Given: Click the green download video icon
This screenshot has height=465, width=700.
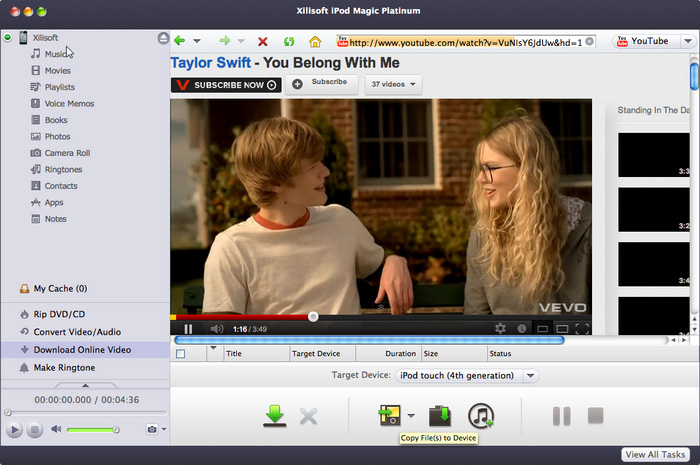Looking at the screenshot, I should click(x=274, y=416).
